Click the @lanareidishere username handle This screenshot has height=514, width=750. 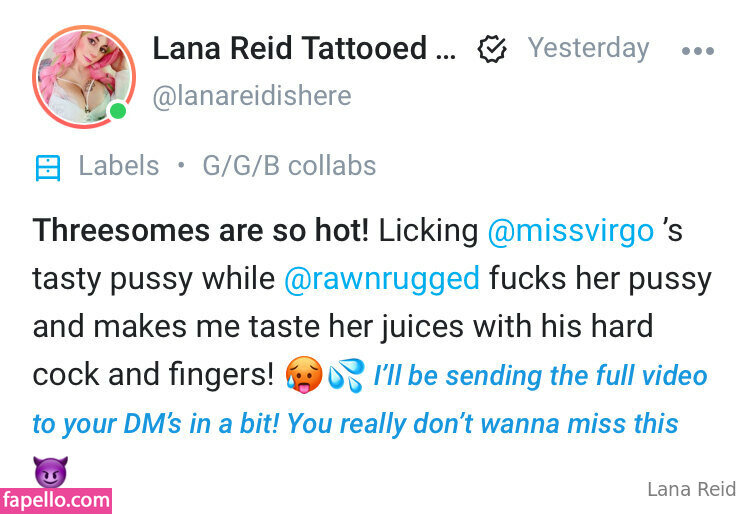(x=251, y=96)
